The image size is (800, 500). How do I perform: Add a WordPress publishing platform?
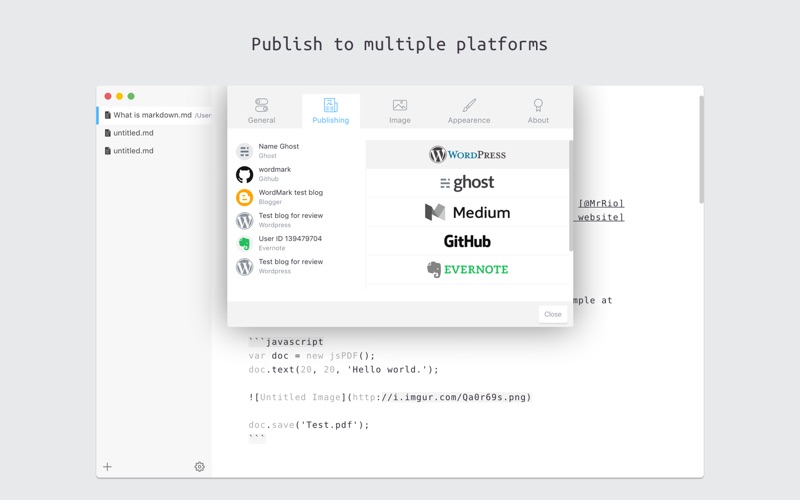coord(467,154)
